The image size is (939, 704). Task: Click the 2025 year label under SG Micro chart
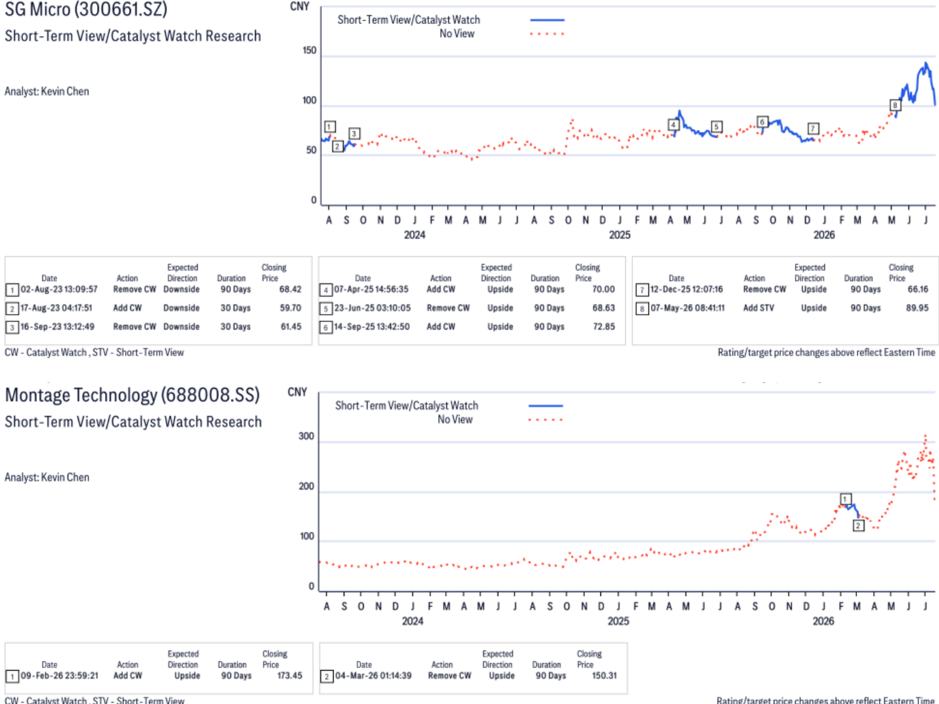tap(620, 235)
